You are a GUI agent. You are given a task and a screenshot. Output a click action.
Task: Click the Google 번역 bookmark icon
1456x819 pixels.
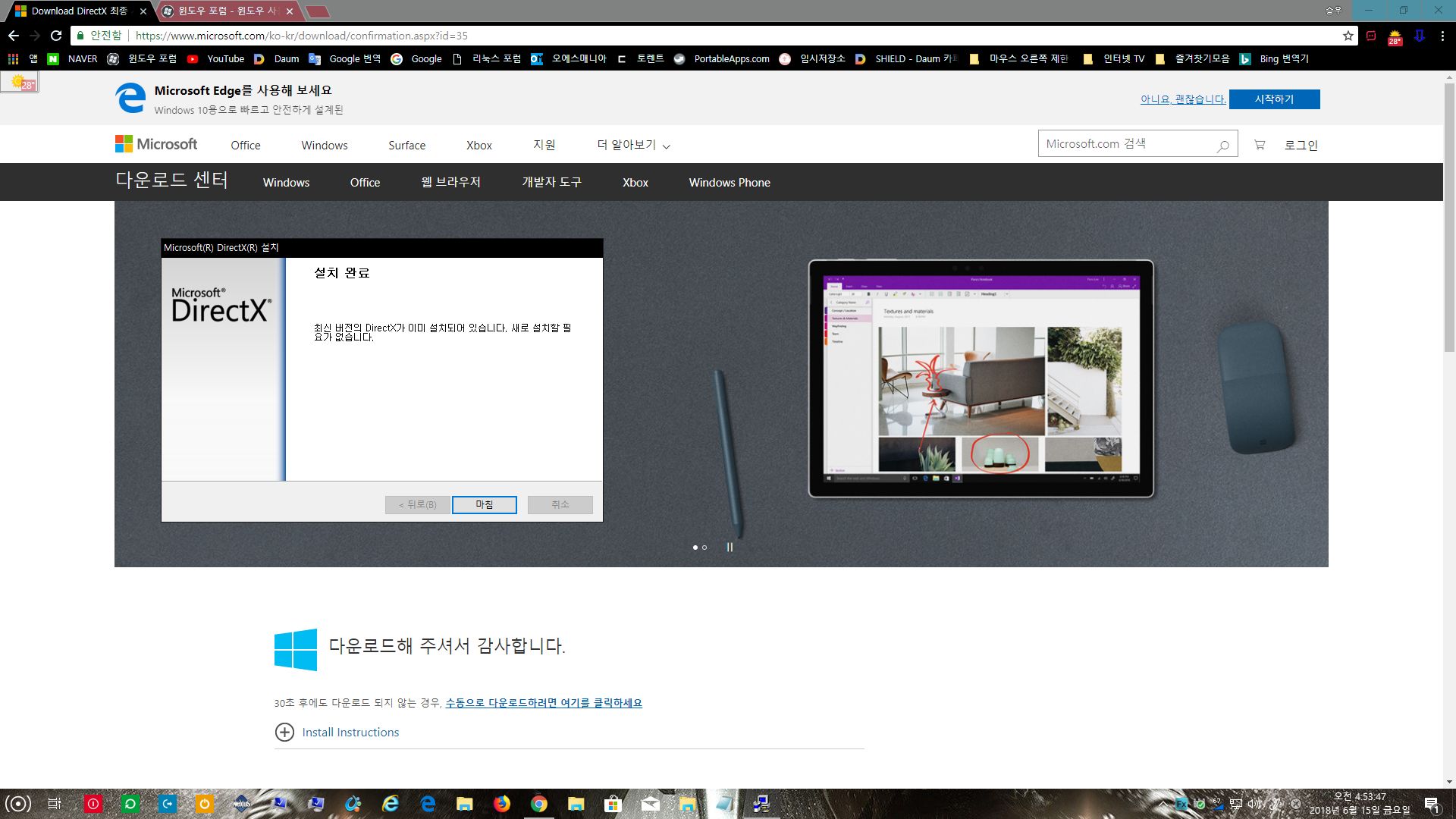click(x=315, y=58)
